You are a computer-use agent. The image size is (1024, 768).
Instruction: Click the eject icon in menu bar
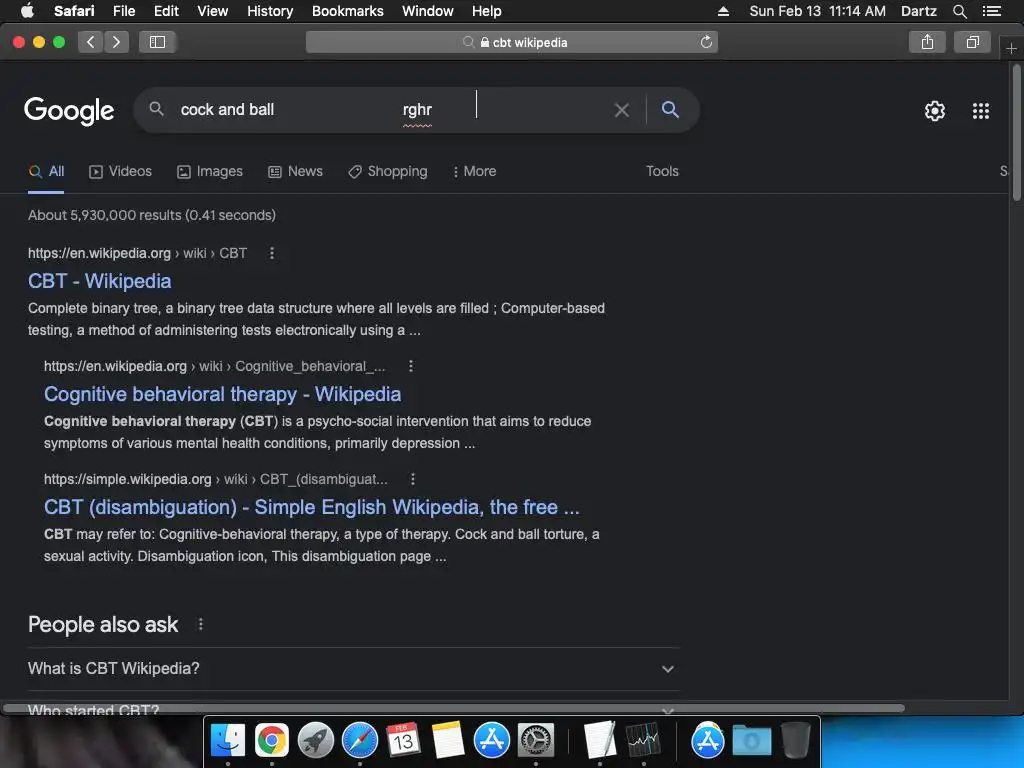click(723, 11)
